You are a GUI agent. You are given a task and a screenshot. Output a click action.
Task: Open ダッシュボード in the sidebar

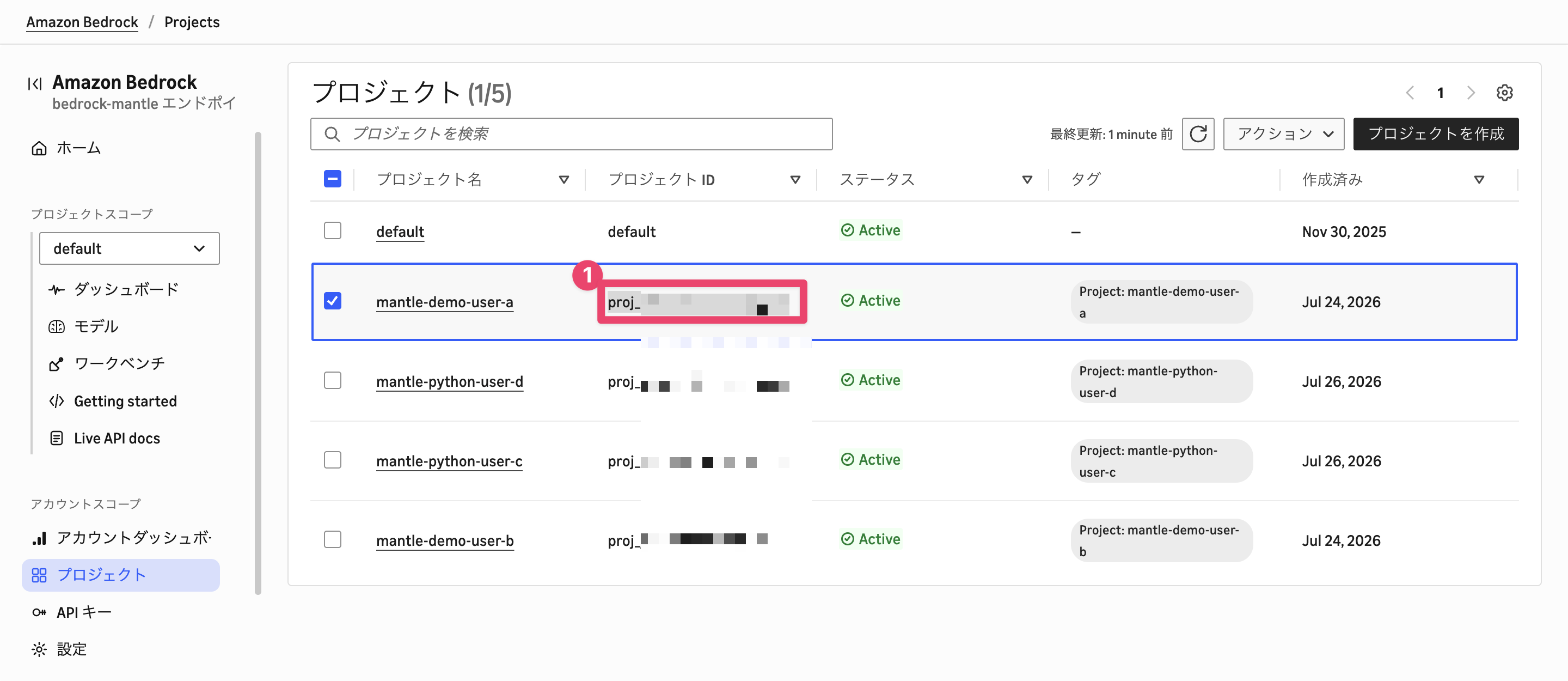click(x=127, y=289)
